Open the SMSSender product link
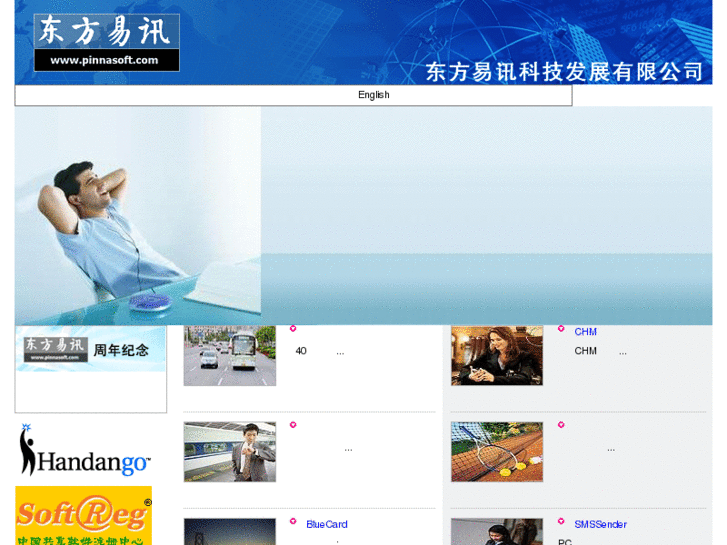This screenshot has width=727, height=545. pos(600,524)
